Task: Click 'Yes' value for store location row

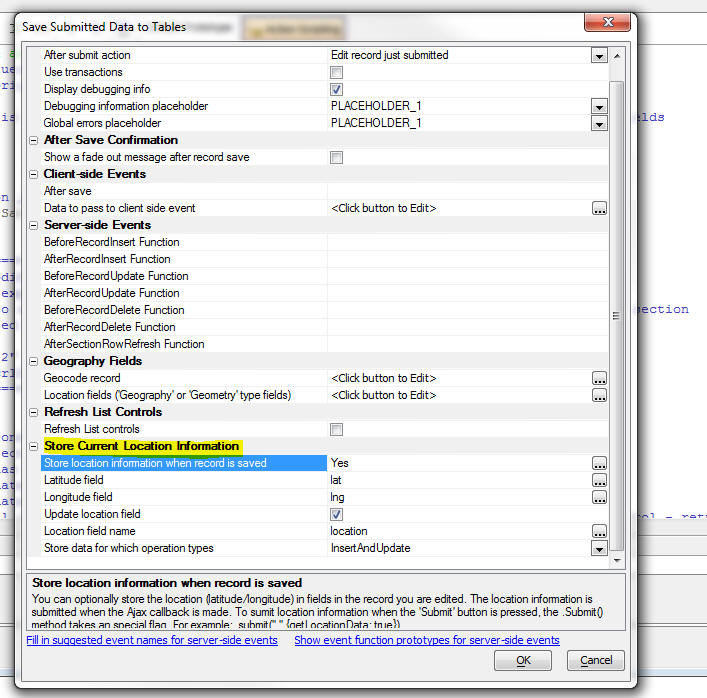Action: click(340, 463)
